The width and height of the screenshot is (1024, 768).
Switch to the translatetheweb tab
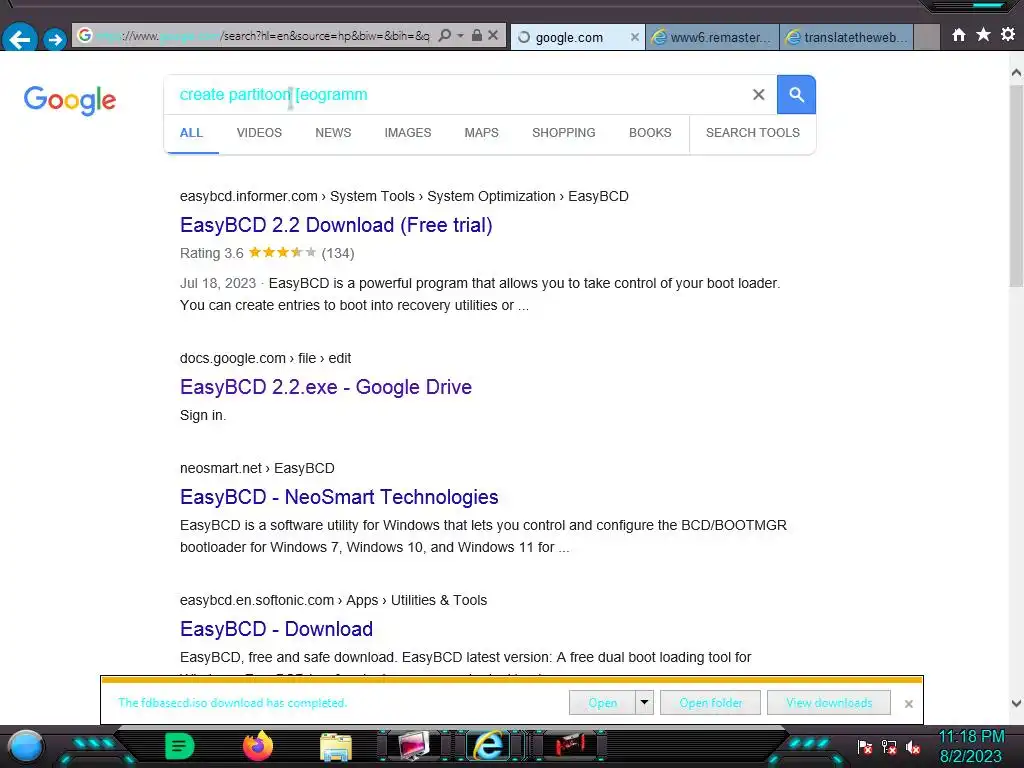coord(847,37)
